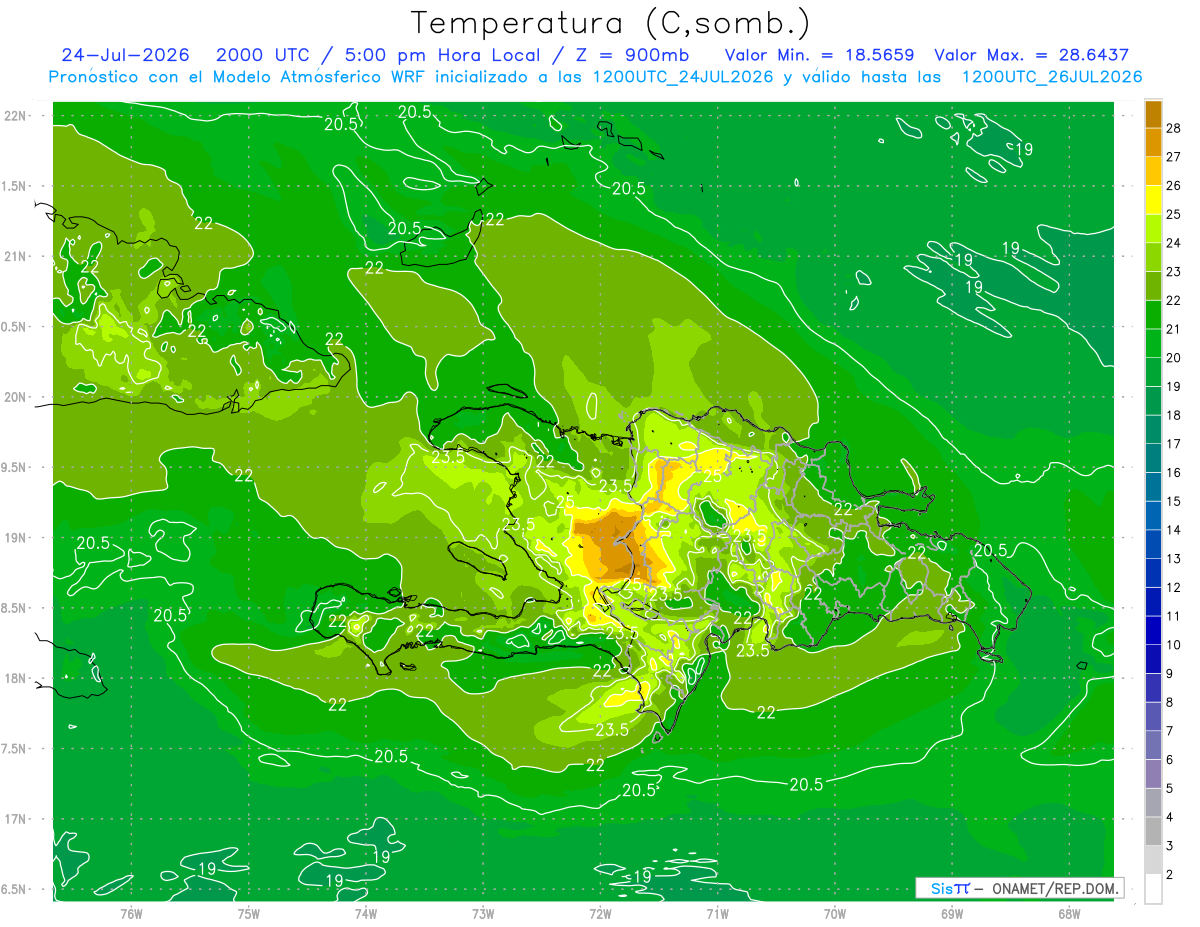Click legend value 24 on color scale

point(1173,243)
